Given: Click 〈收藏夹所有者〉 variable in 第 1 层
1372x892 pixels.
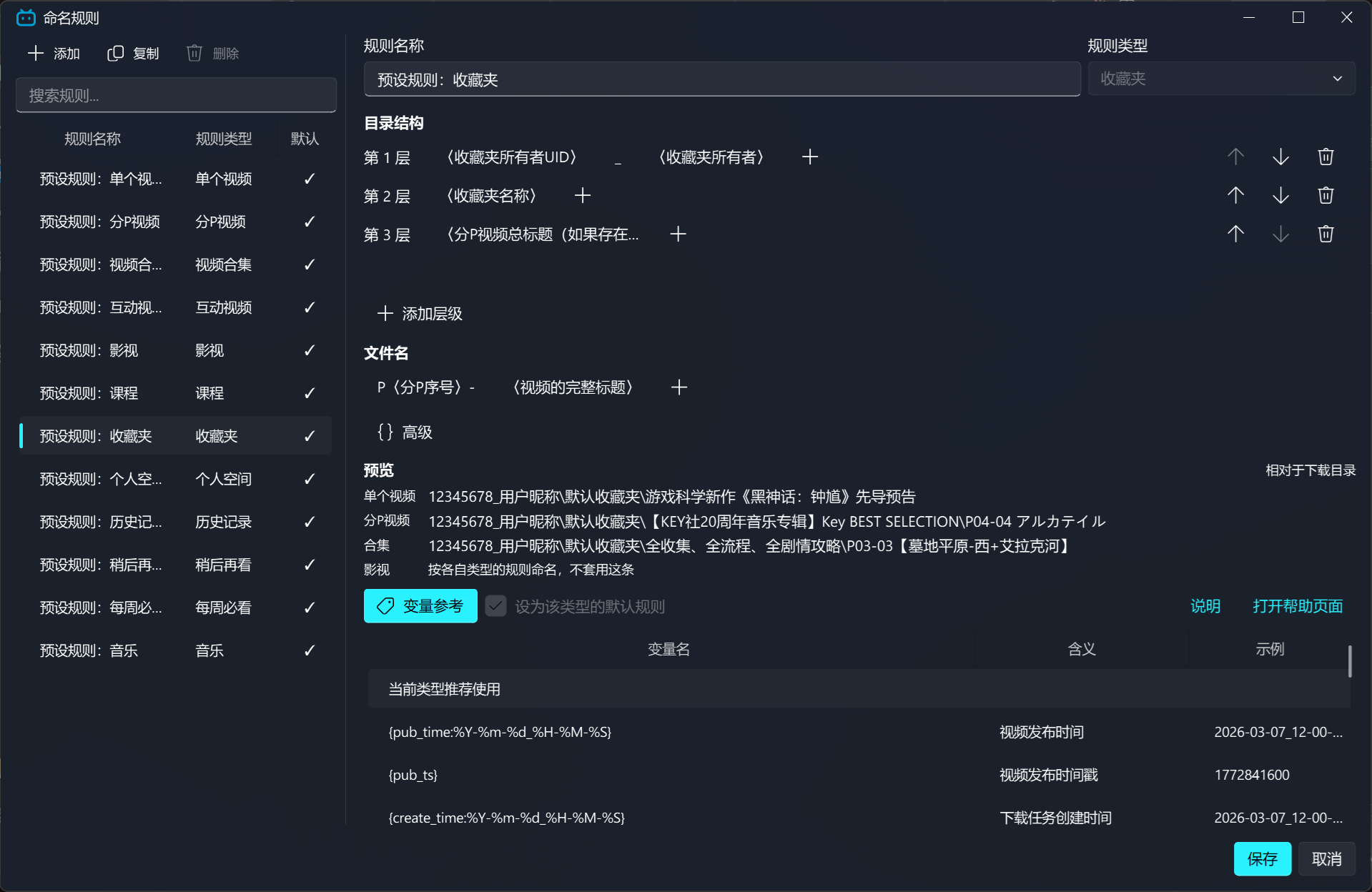Looking at the screenshot, I should (x=711, y=157).
